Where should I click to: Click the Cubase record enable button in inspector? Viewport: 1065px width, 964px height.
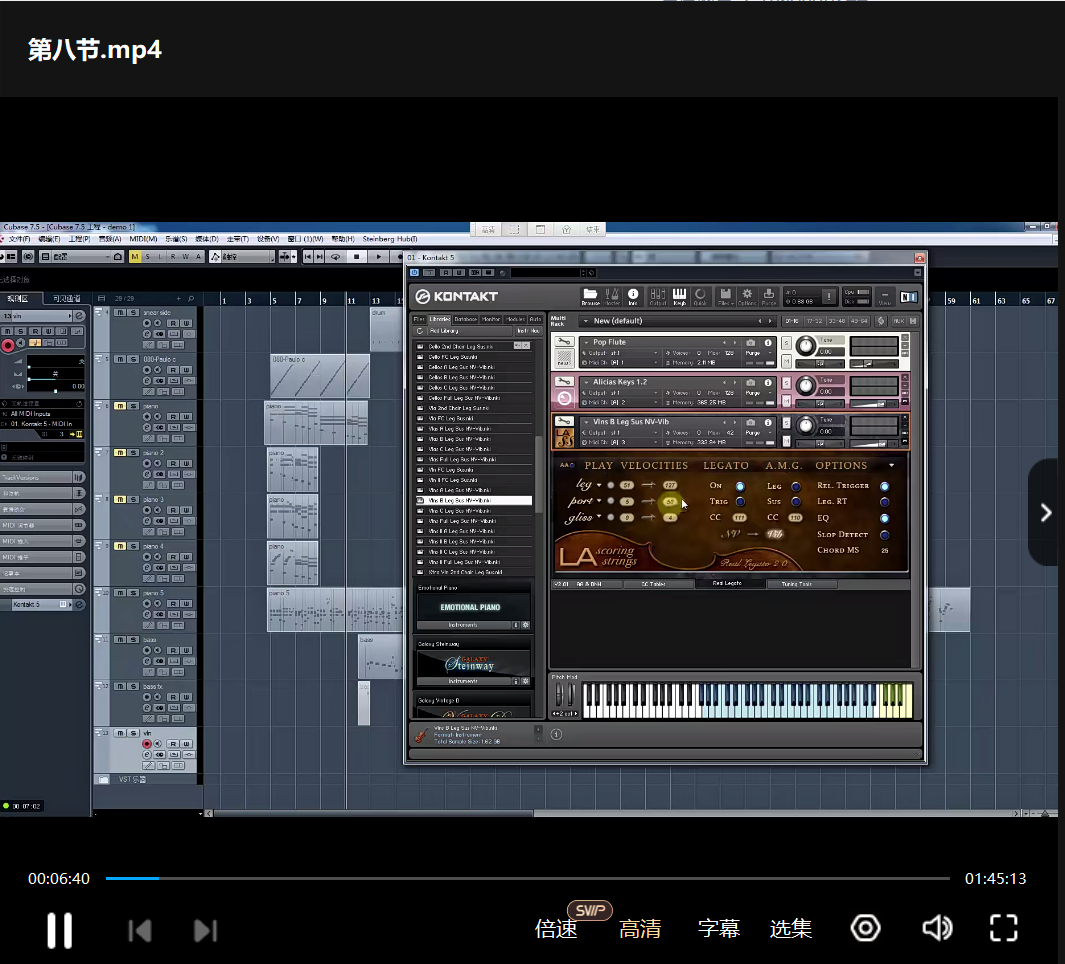8,345
